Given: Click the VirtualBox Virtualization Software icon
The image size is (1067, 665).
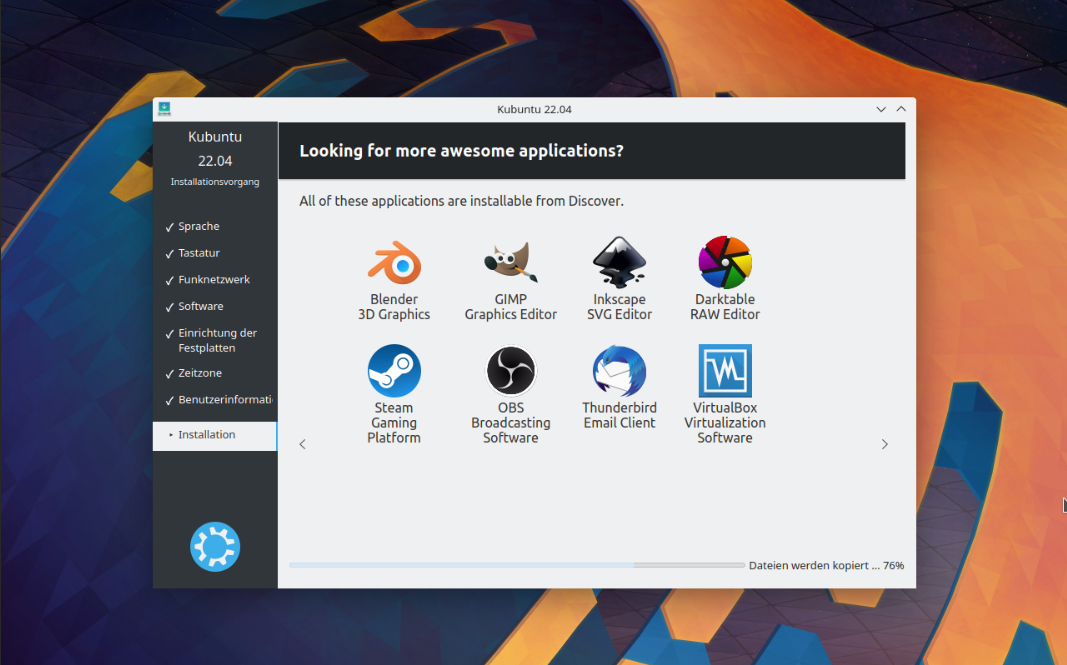Looking at the screenshot, I should 724,370.
